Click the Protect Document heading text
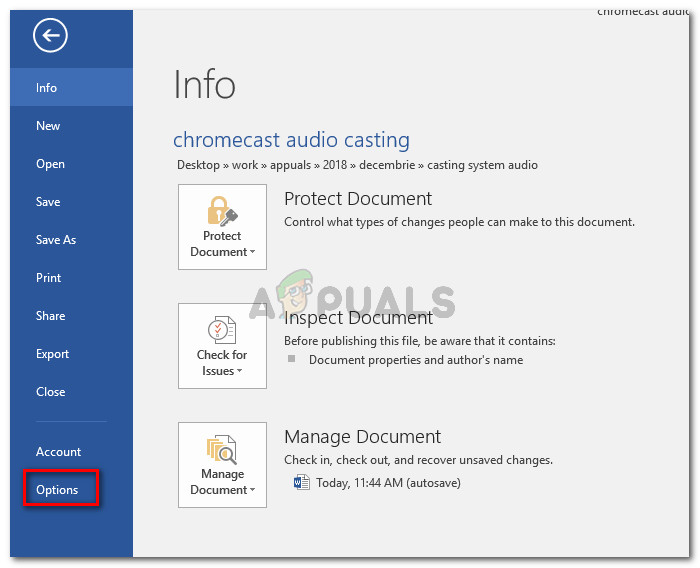The height and width of the screenshot is (568, 700). click(x=358, y=199)
